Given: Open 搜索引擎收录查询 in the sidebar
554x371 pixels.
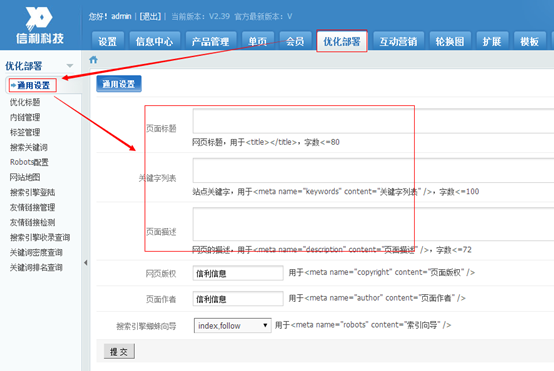Looking at the screenshot, I should (40, 237).
